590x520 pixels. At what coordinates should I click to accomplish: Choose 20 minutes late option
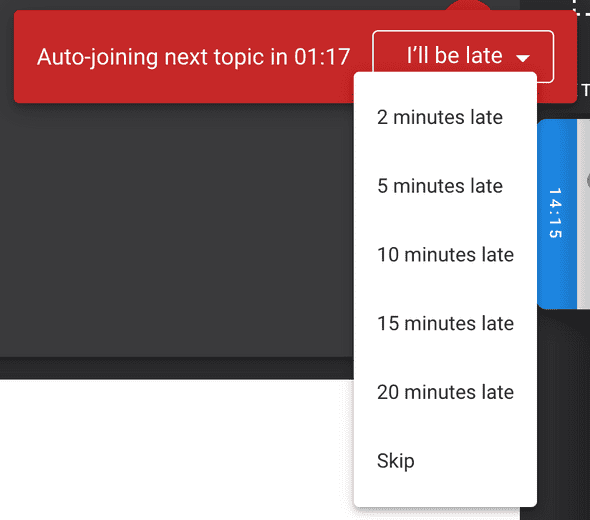445,392
